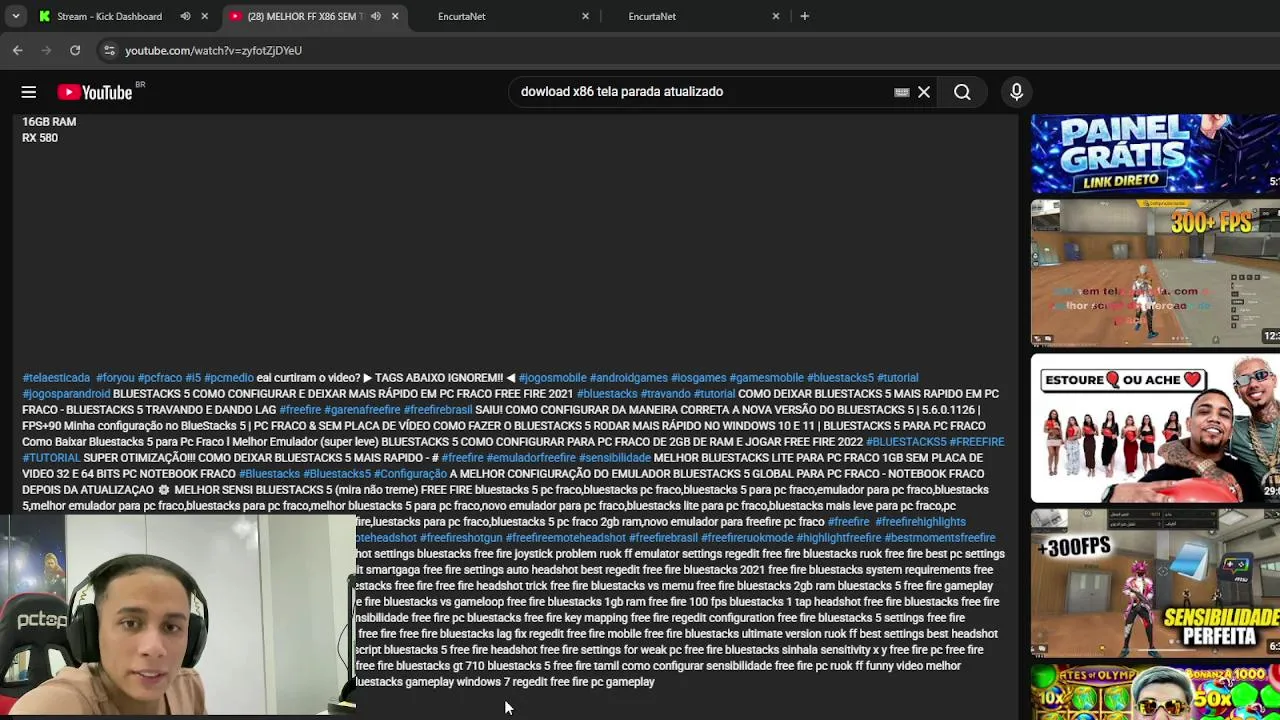
Task: Click the youtube.com address bar URL
Action: [213, 50]
